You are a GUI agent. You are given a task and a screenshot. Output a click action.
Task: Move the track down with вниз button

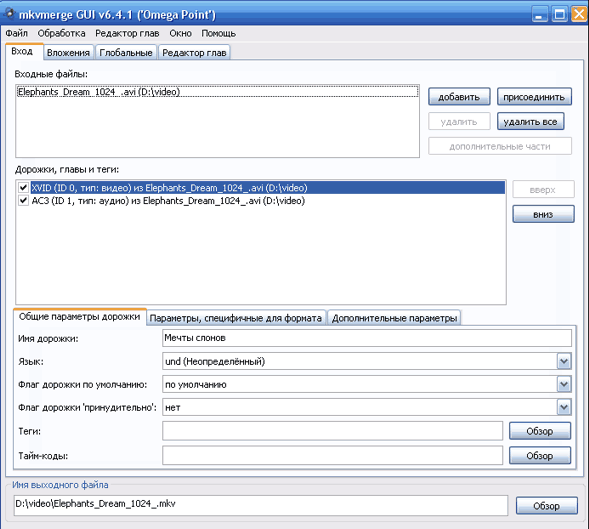point(543,214)
